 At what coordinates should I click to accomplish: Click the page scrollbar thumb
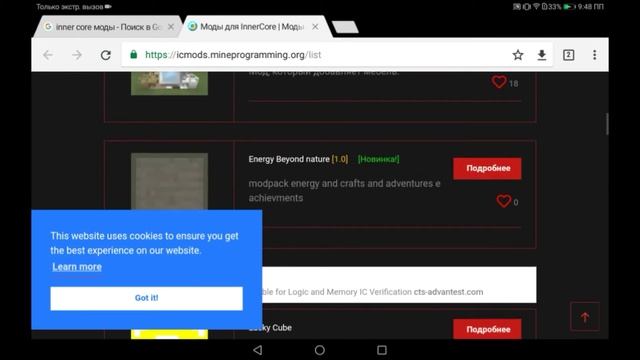[607, 124]
